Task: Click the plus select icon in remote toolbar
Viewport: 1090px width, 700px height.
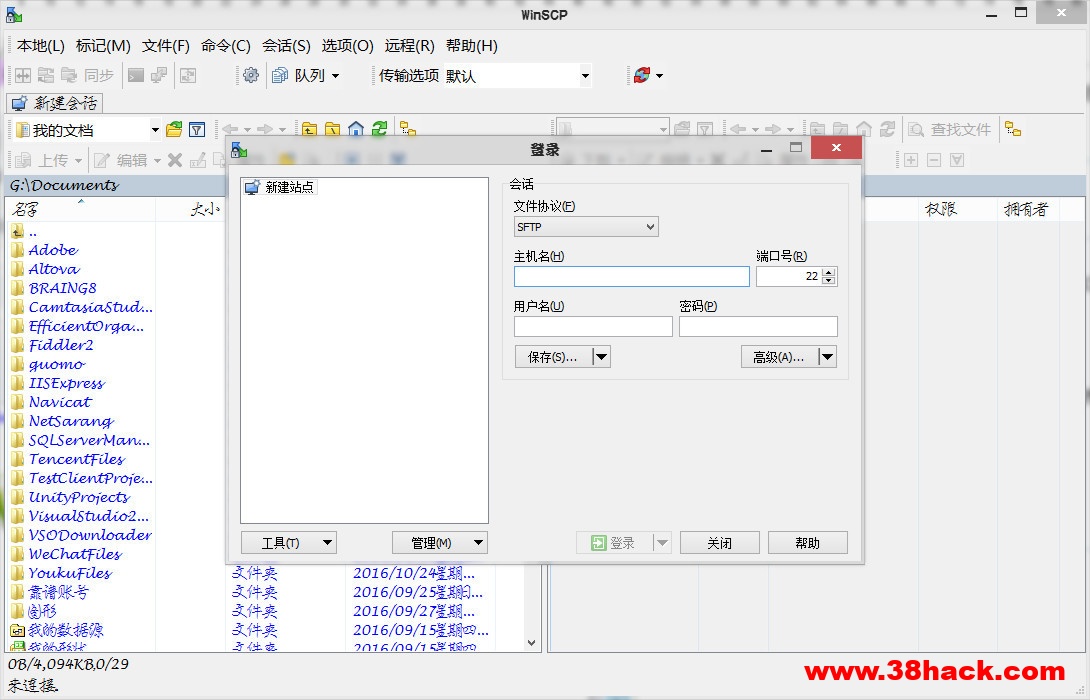Action: coord(911,161)
